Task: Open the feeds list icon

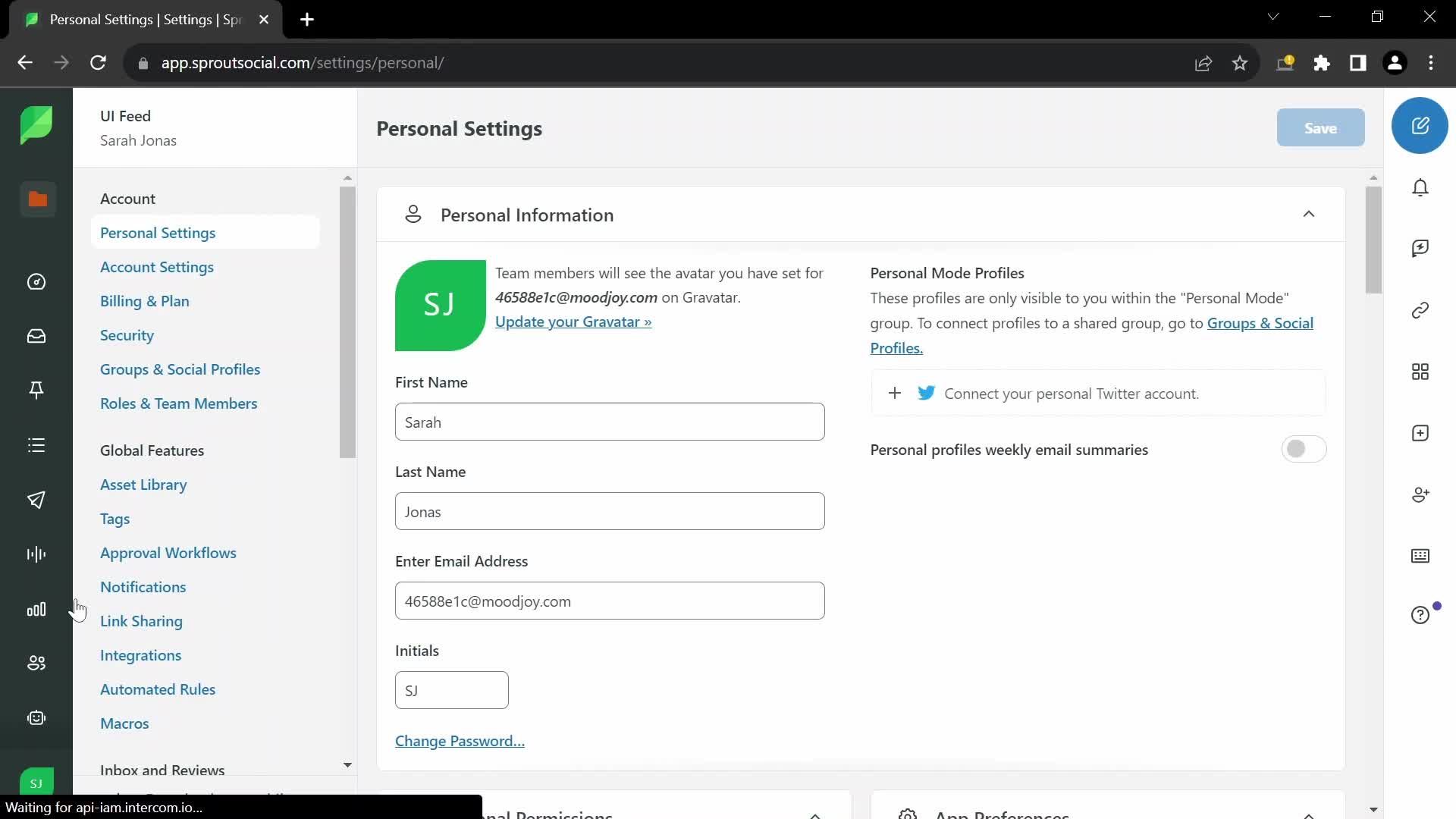Action: point(36,445)
